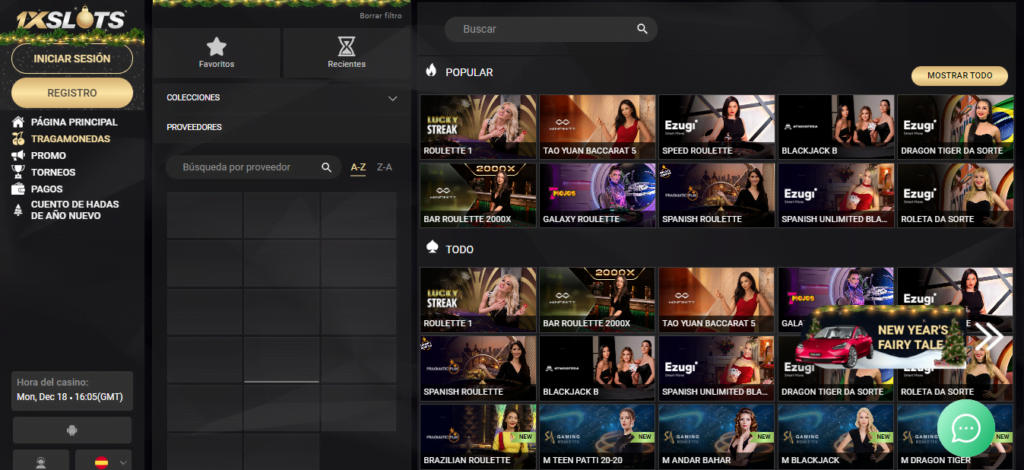Screen dimensions: 1024x470
Task: Open Cuento de Hadas de Año Nuevo
Action: click(x=74, y=210)
